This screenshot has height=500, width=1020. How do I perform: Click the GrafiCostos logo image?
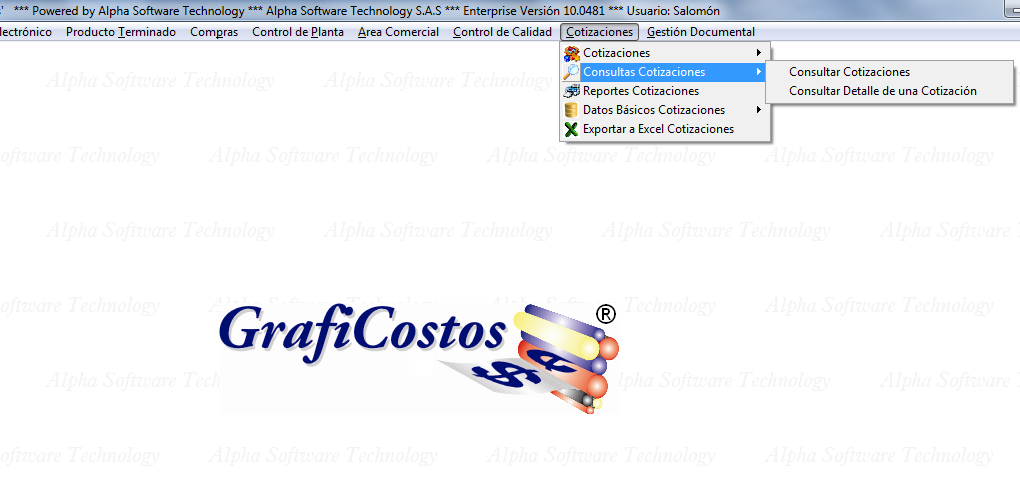(418, 355)
